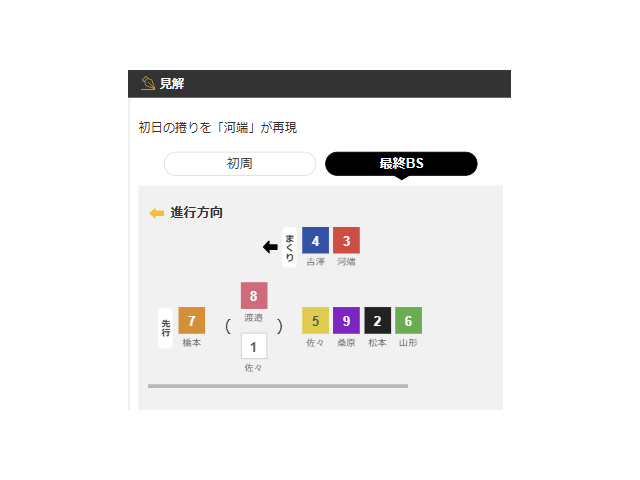Click the 橋本 name under tile 7
640x480 pixels.
coord(191,342)
